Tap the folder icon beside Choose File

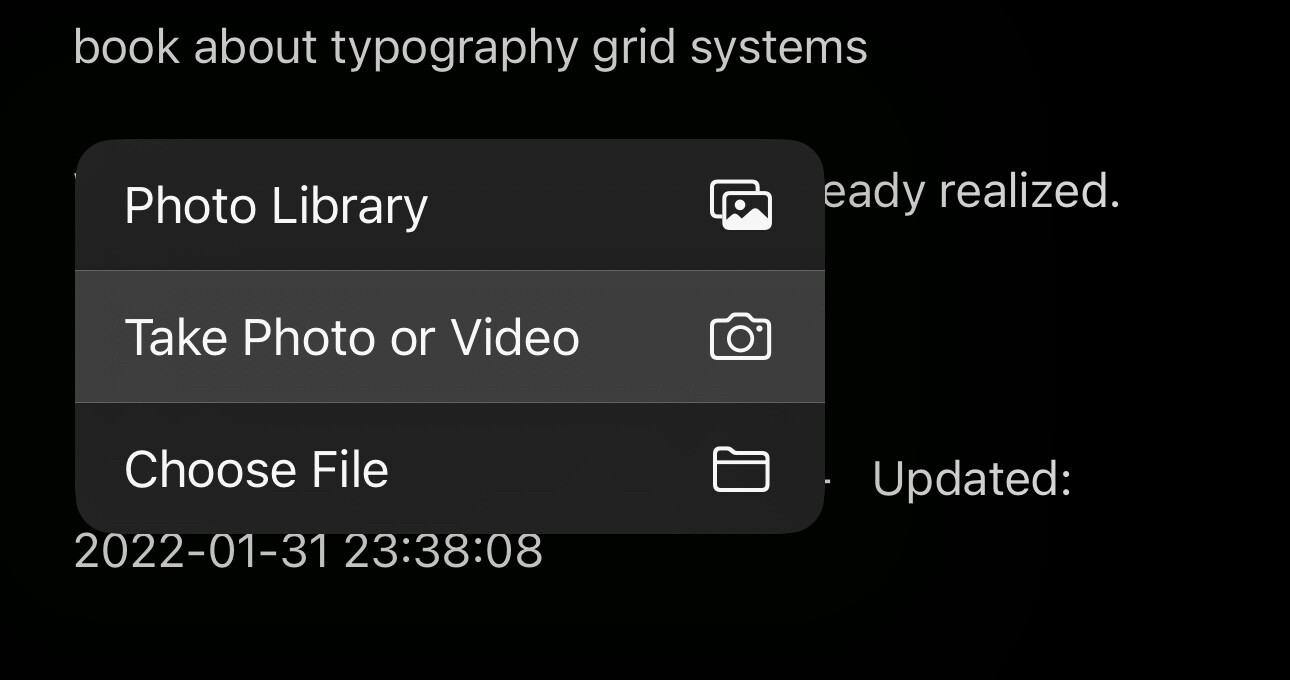tap(741, 469)
